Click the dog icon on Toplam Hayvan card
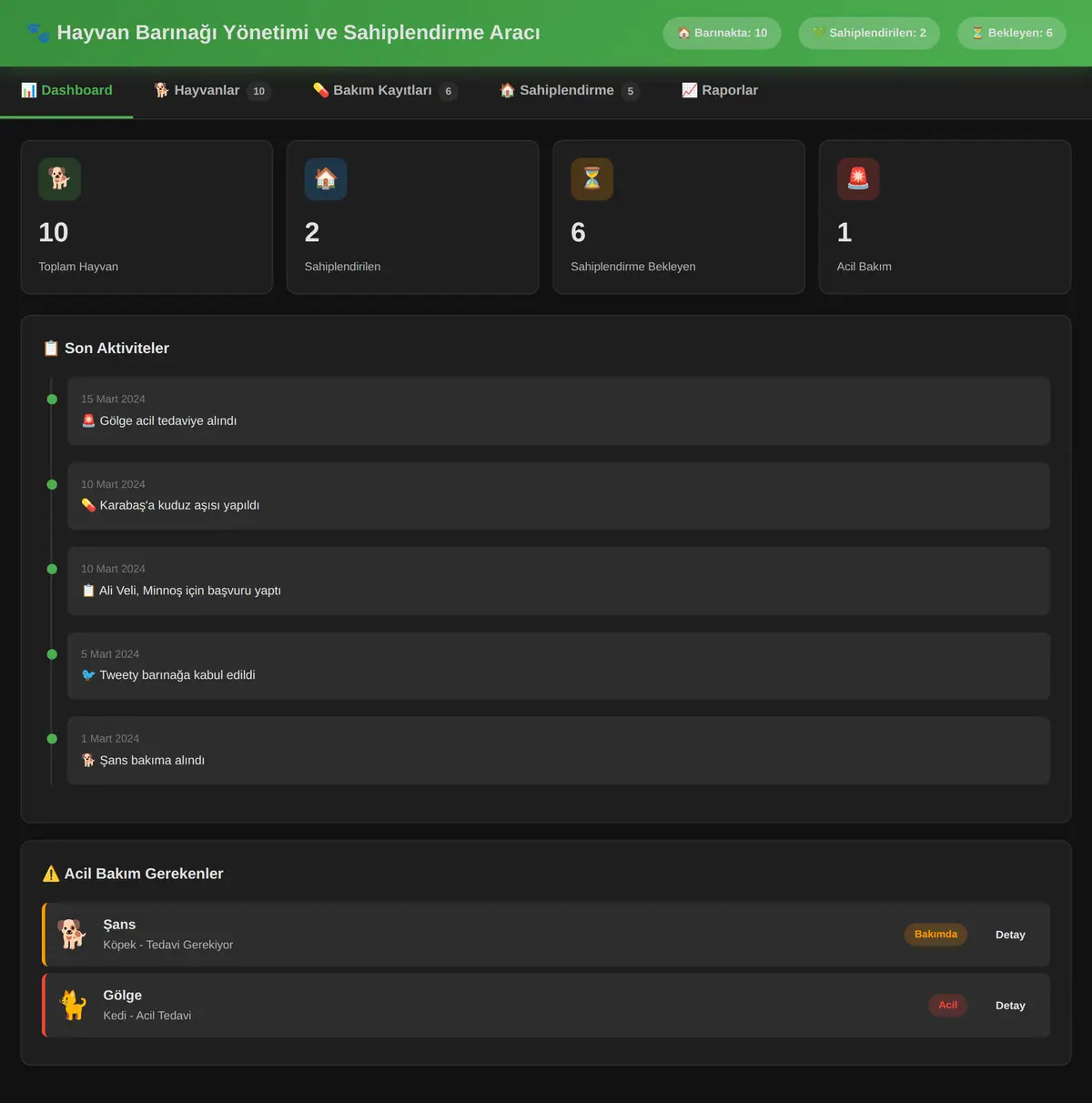Screen dimensions: 1092x1103 click(x=59, y=178)
